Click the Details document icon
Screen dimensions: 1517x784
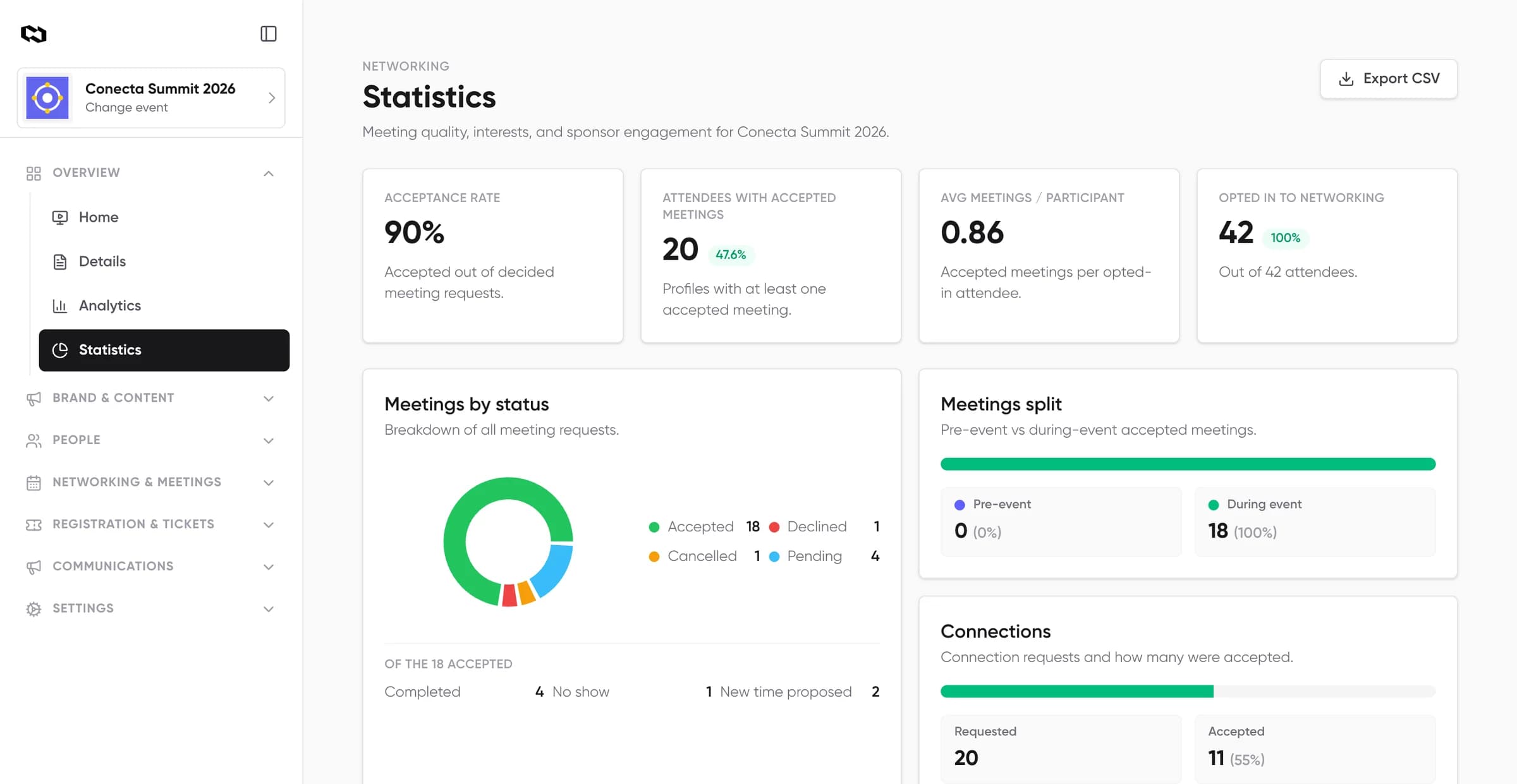(x=60, y=262)
